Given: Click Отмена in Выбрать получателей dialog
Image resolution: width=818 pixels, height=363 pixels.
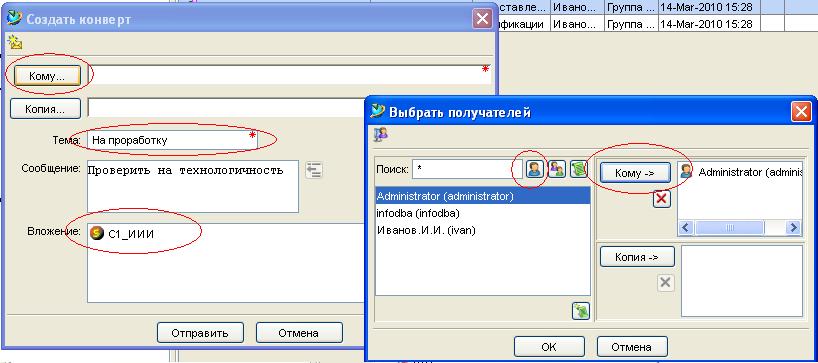Looking at the screenshot, I should (632, 346).
